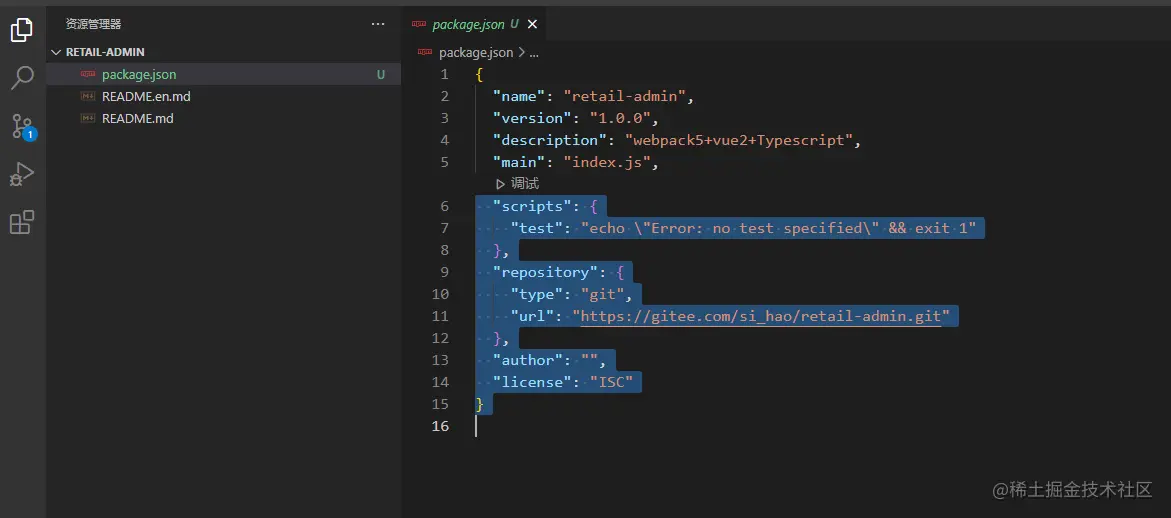This screenshot has width=1171, height=518.
Task: Click the 调试 debug code lens
Action: pyautogui.click(x=517, y=184)
